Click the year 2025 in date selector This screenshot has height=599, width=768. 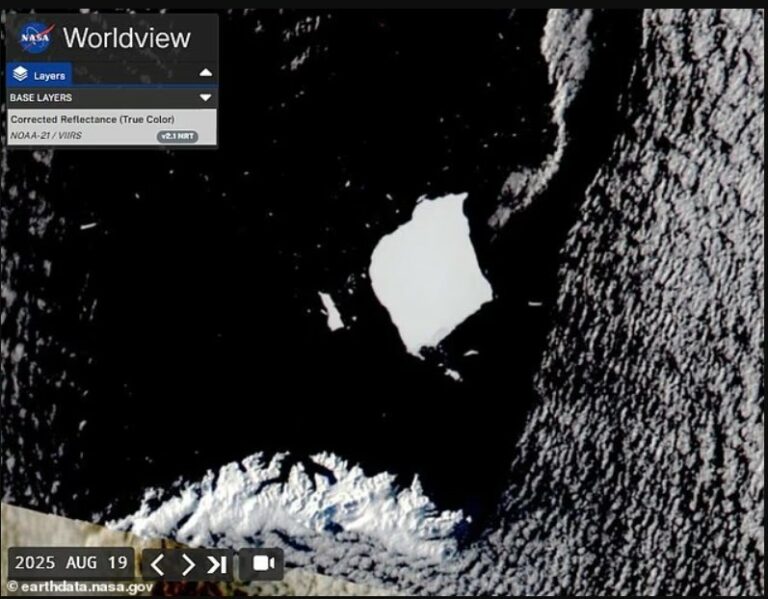pos(36,563)
